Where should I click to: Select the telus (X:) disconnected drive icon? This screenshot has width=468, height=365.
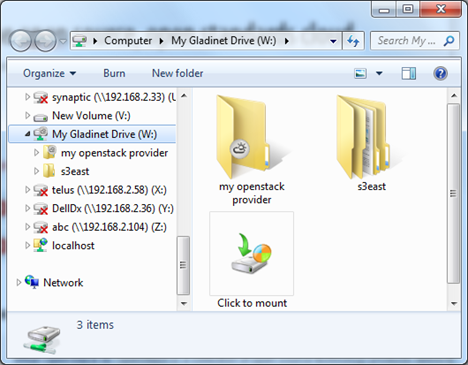41,190
